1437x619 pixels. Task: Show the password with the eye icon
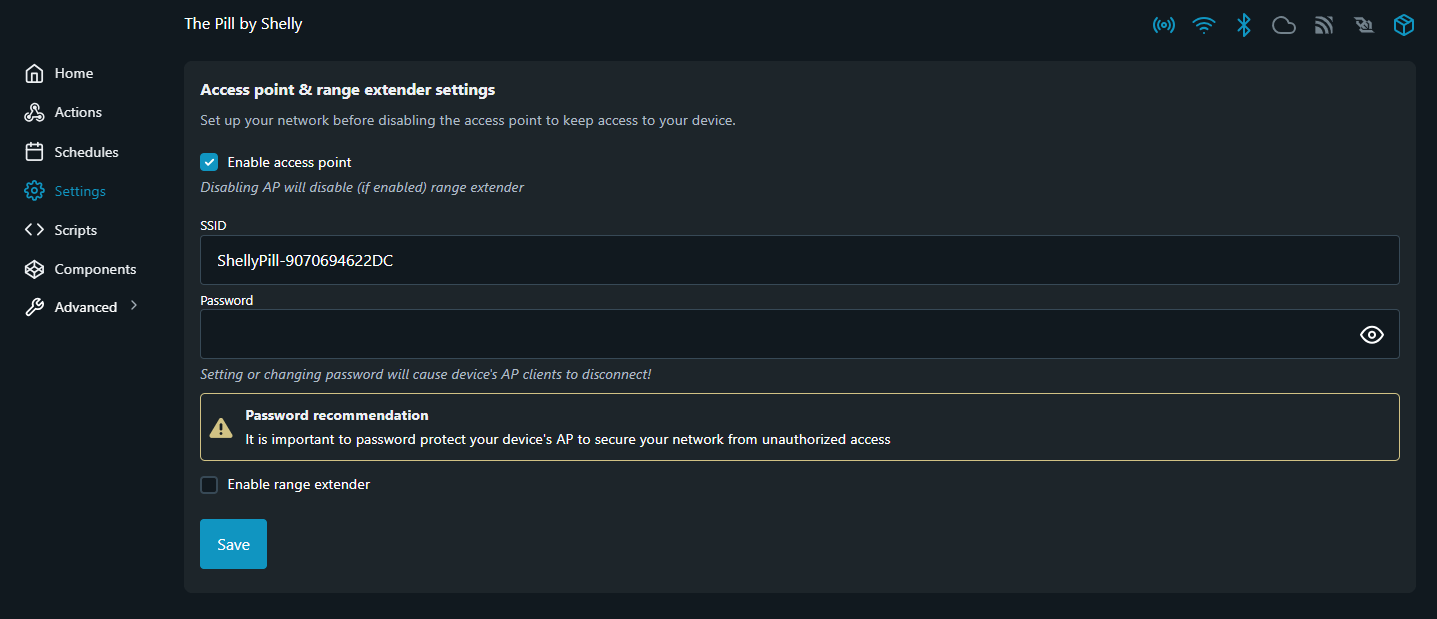[x=1372, y=335]
